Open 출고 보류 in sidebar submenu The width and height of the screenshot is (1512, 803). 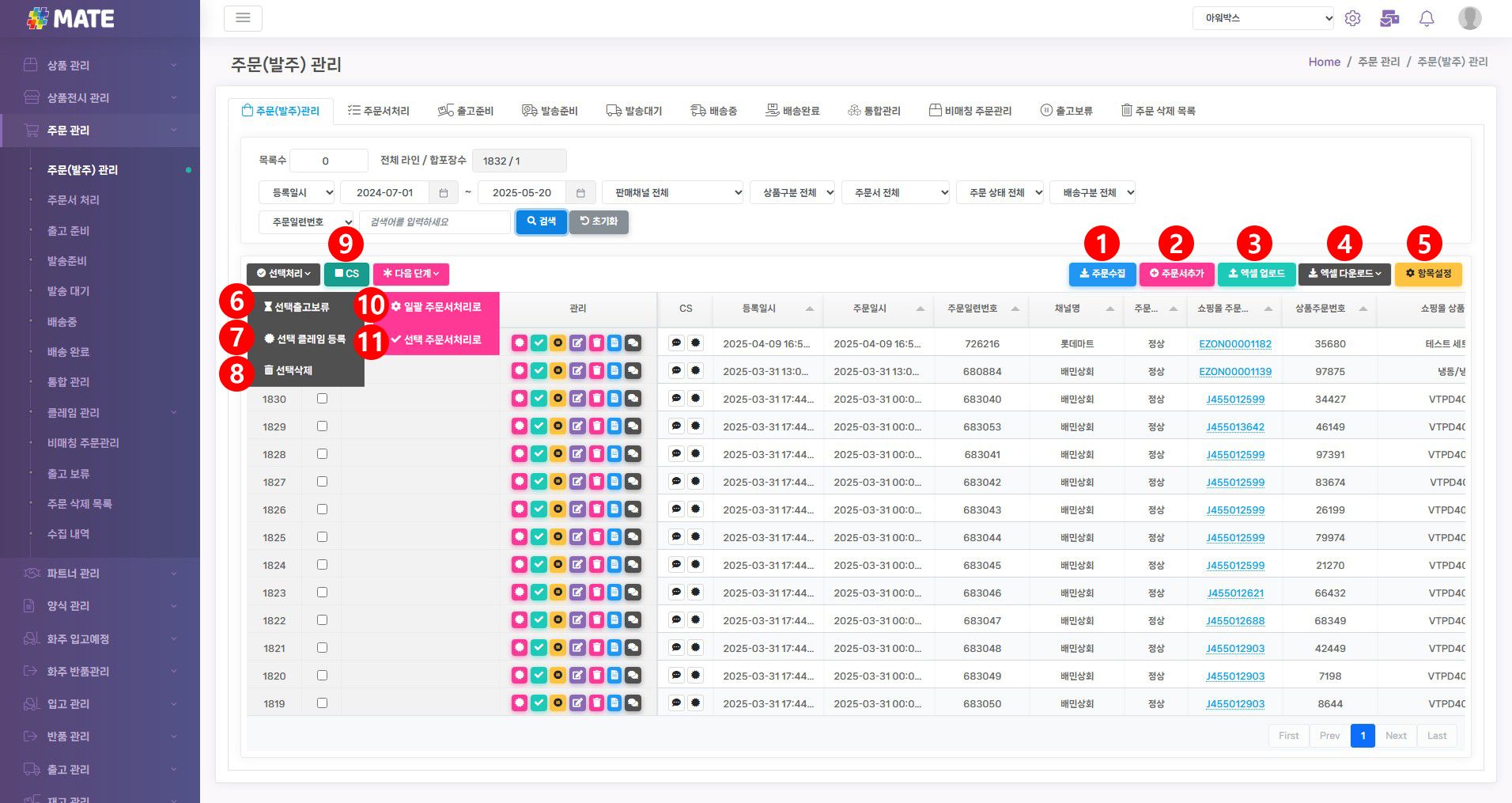tap(68, 474)
